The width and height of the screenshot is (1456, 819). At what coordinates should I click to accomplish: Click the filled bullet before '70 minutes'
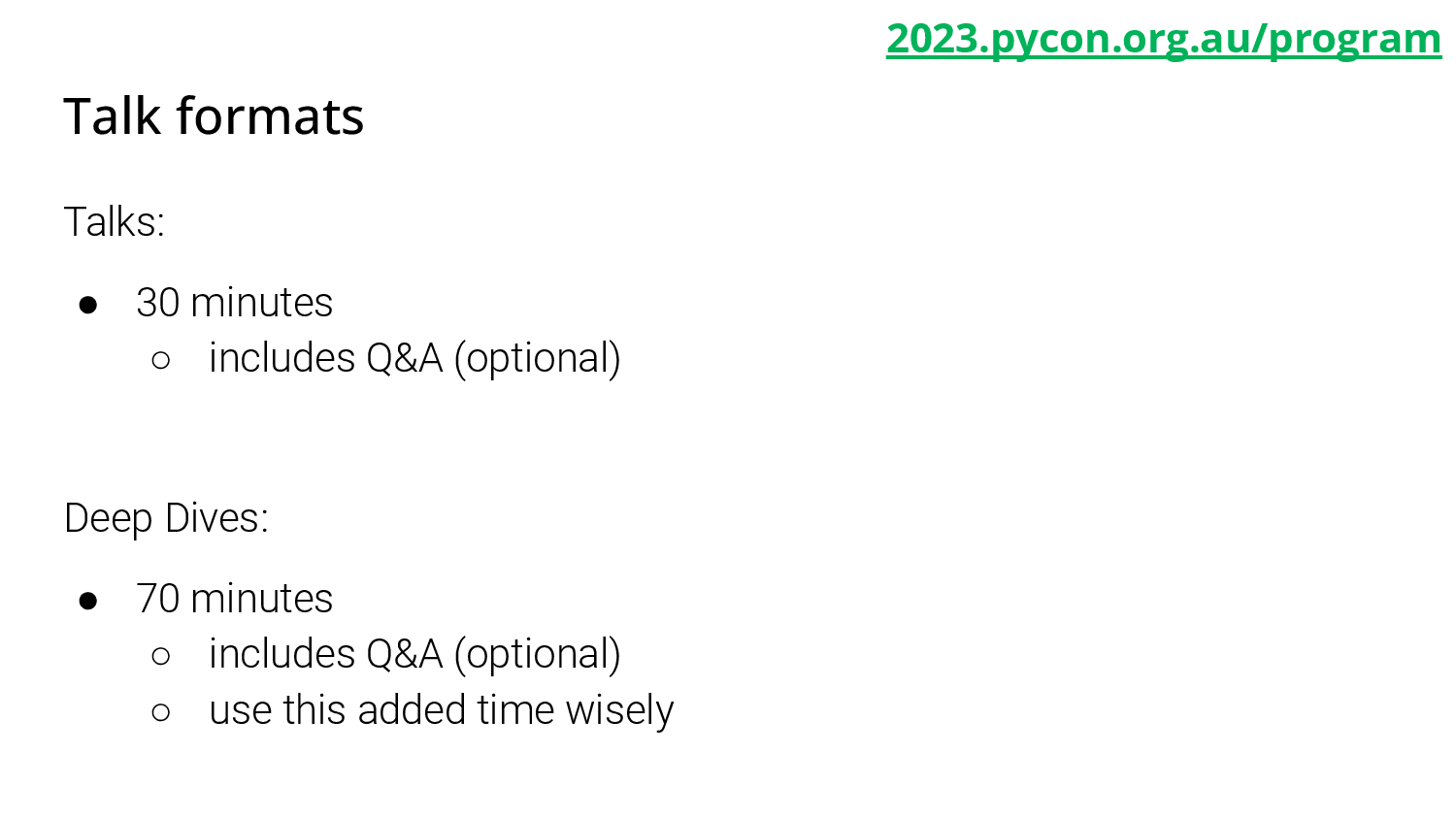88,601
